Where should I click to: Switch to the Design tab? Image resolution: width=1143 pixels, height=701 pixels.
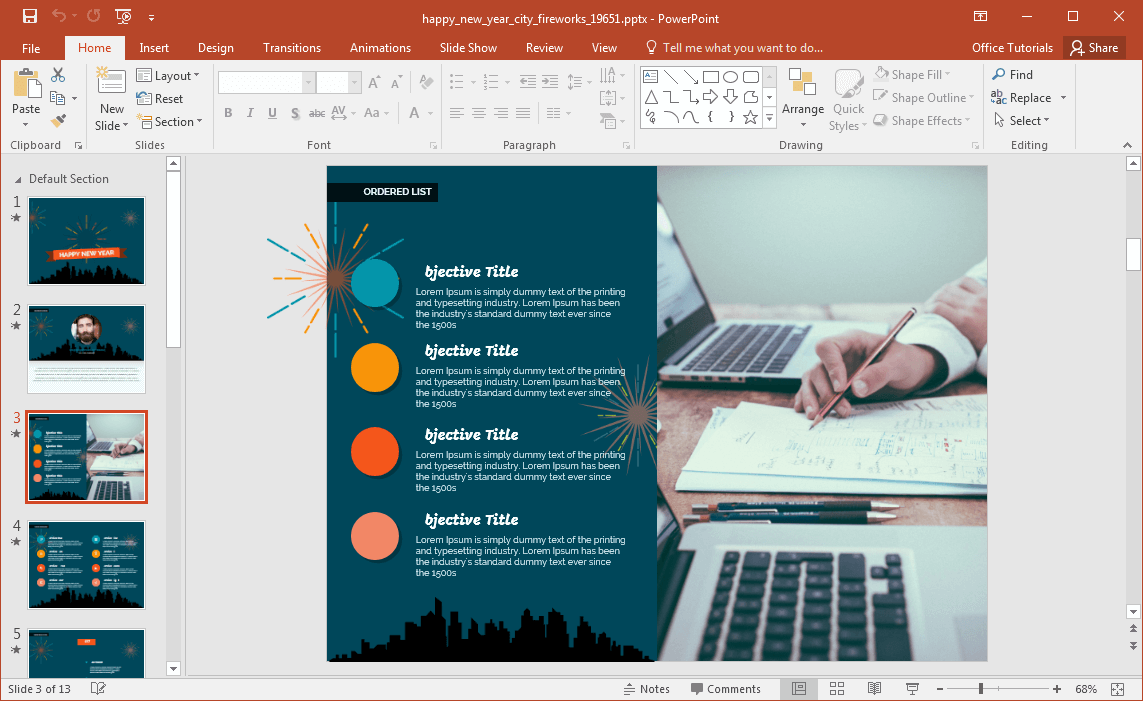(x=215, y=48)
